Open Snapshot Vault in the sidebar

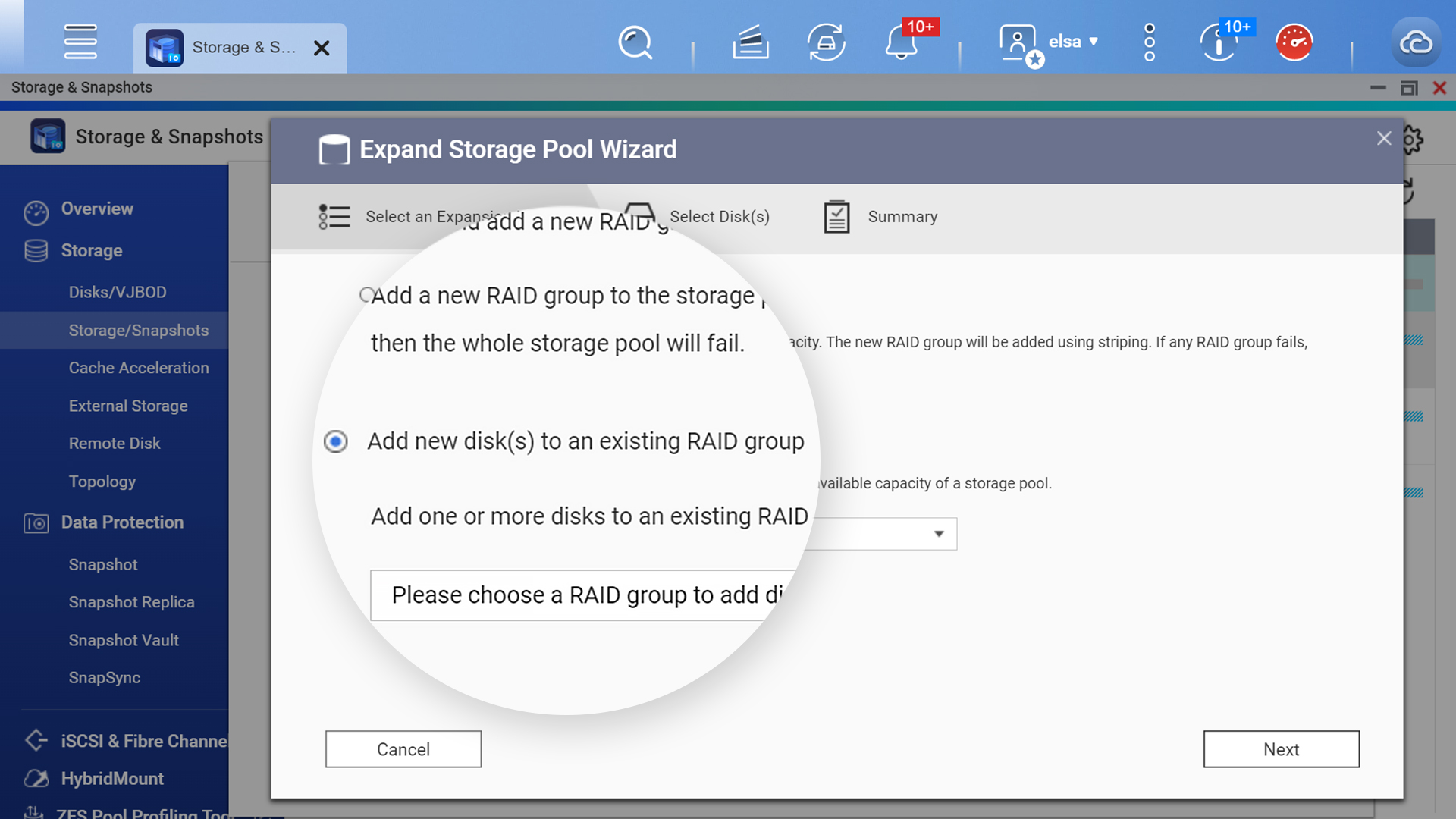124,640
